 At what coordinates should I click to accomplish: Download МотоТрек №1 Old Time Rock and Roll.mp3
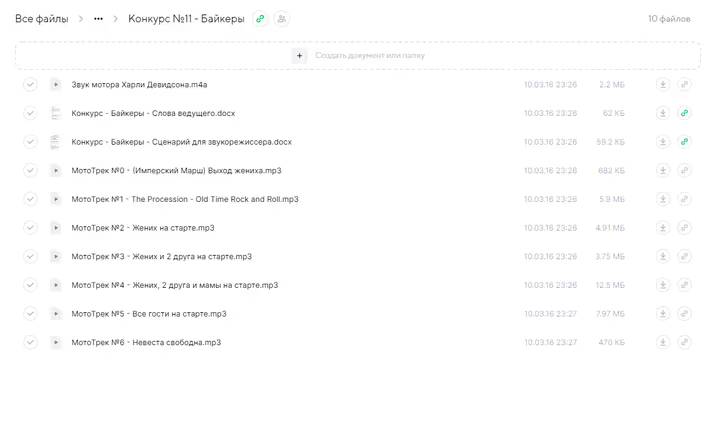[x=662, y=199]
